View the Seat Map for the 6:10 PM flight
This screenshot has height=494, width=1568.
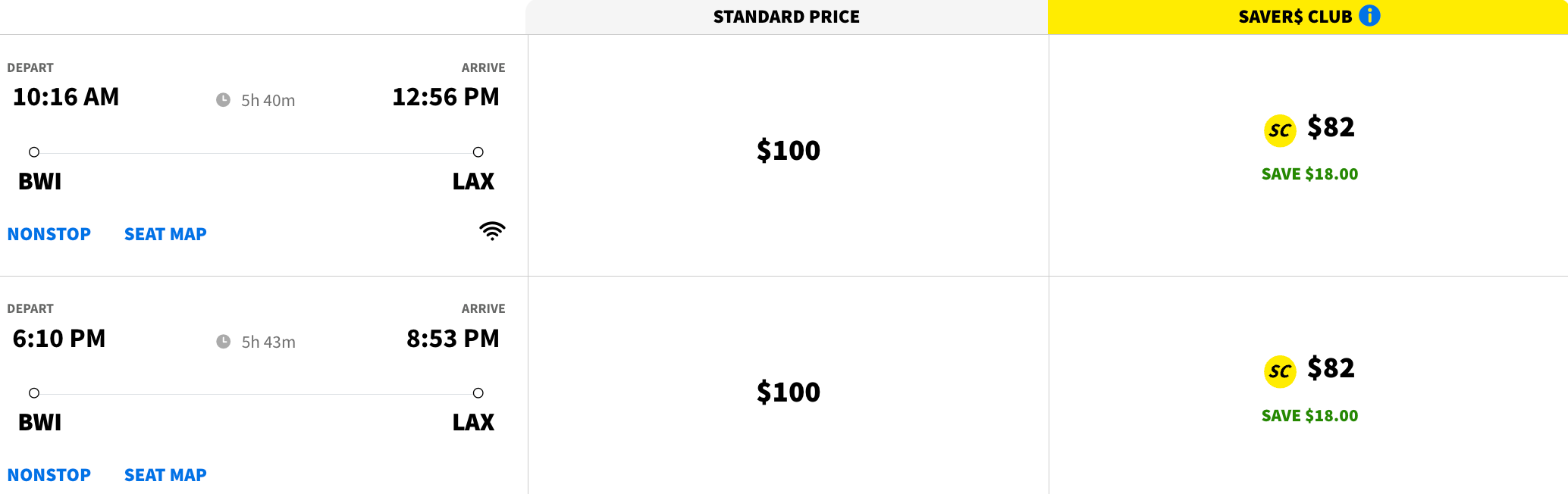click(x=165, y=475)
